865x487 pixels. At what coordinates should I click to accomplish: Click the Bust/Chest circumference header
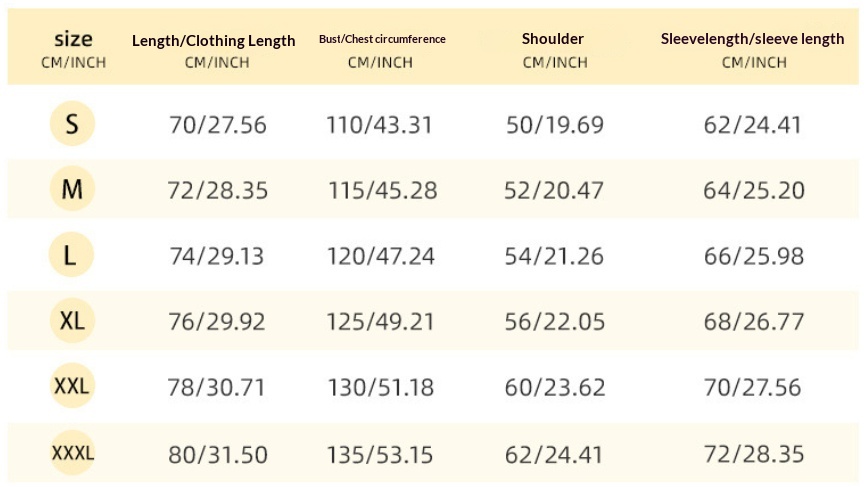(x=382, y=39)
